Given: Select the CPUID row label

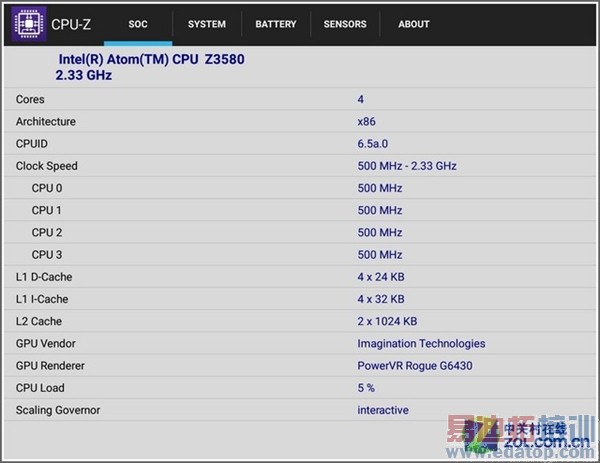Looking at the screenshot, I should click(32, 144).
